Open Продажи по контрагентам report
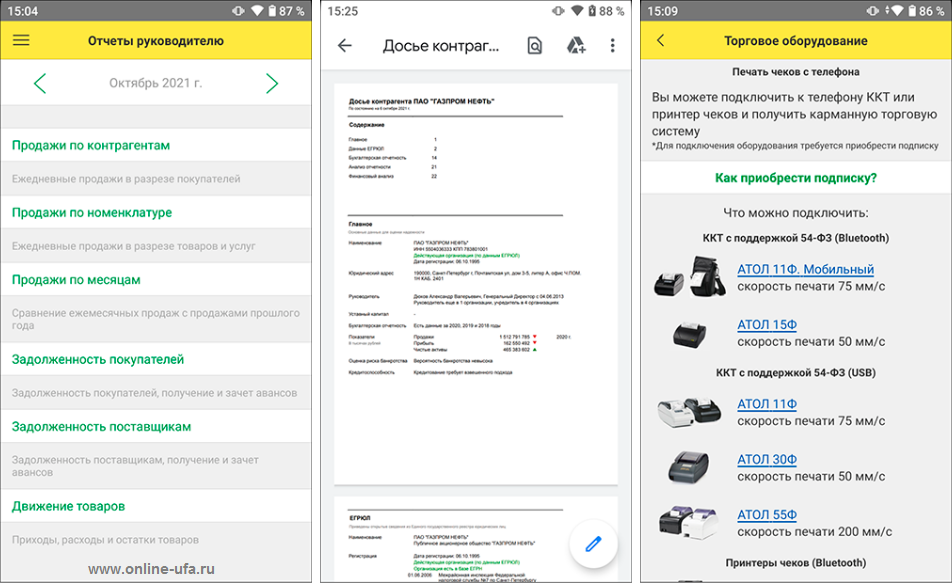952x583 pixels. 91,145
